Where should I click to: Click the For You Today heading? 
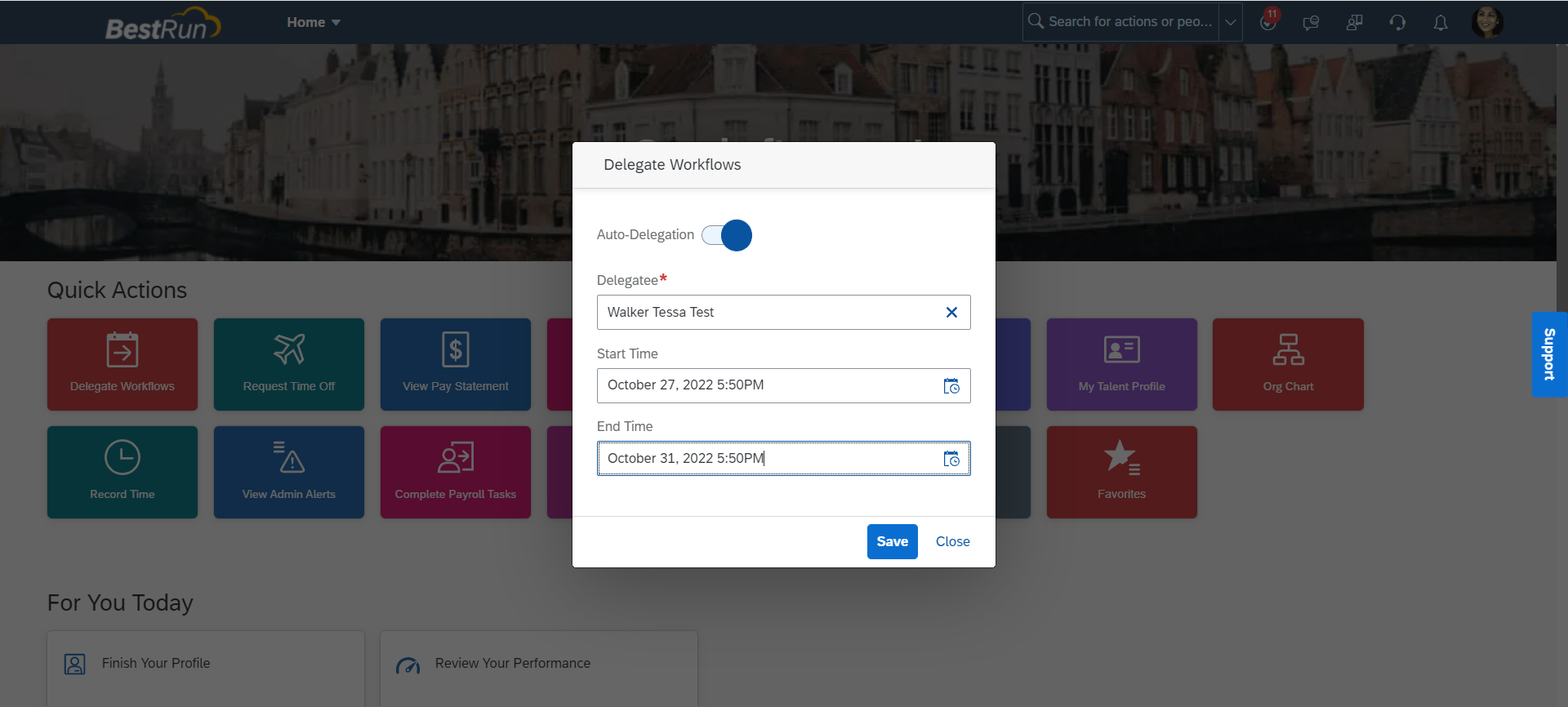(x=120, y=603)
